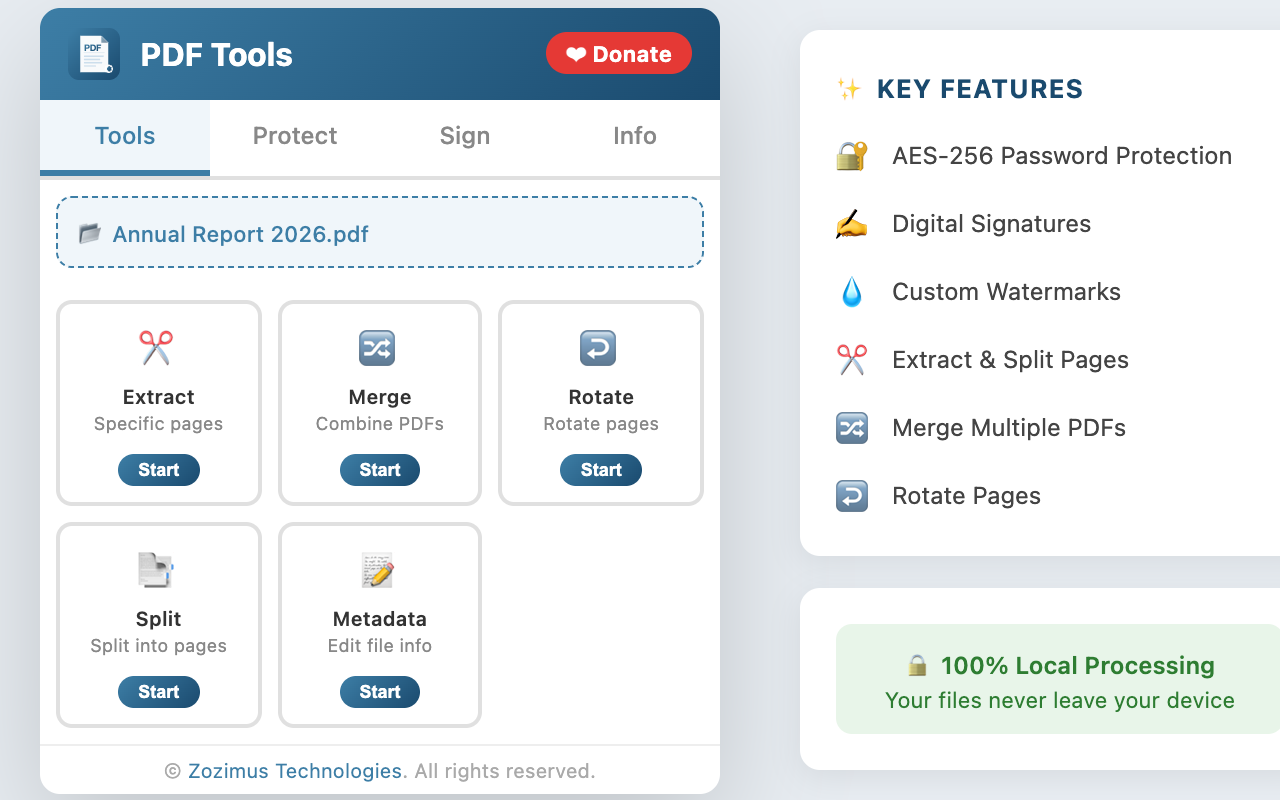Click the shuffle icon beside Merge Multiple PDFs
This screenshot has width=1280, height=800.
pyautogui.click(x=851, y=428)
